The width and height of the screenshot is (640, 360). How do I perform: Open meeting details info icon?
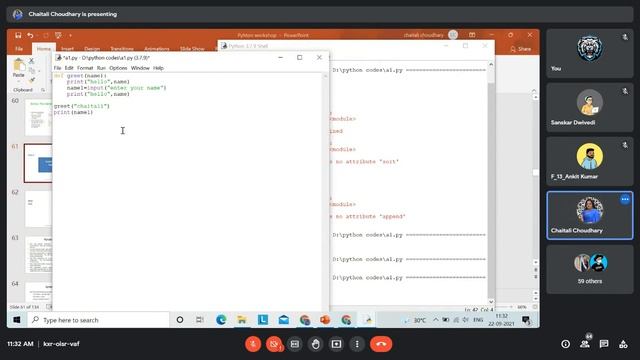click(x=565, y=344)
